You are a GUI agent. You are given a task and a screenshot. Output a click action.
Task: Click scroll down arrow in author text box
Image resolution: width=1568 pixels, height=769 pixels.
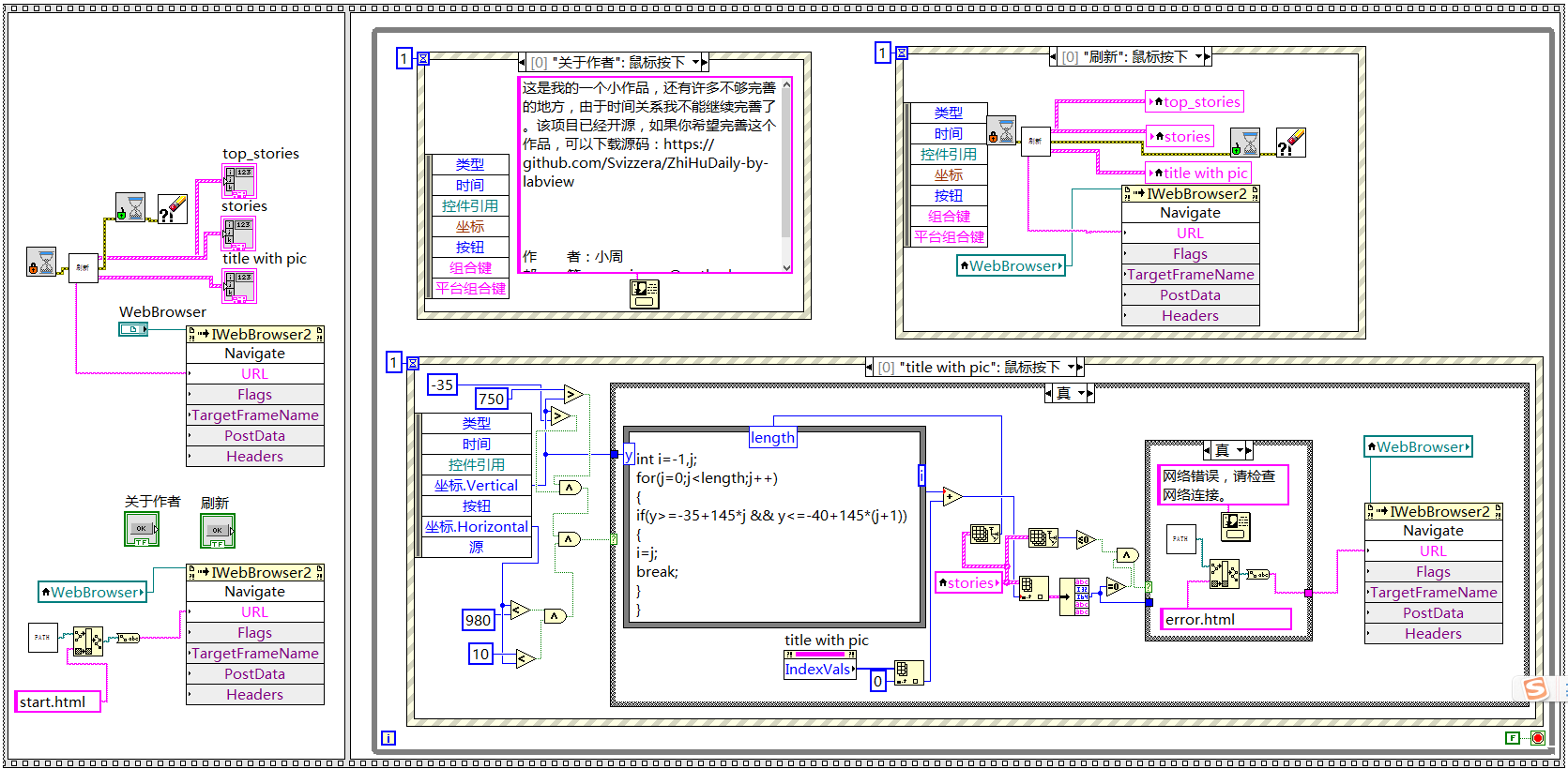coord(786,266)
